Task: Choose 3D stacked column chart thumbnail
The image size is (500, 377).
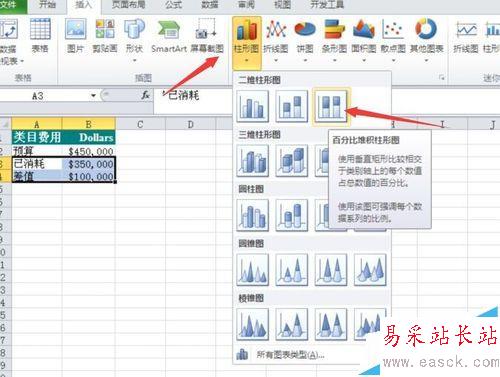Action: coord(292,161)
